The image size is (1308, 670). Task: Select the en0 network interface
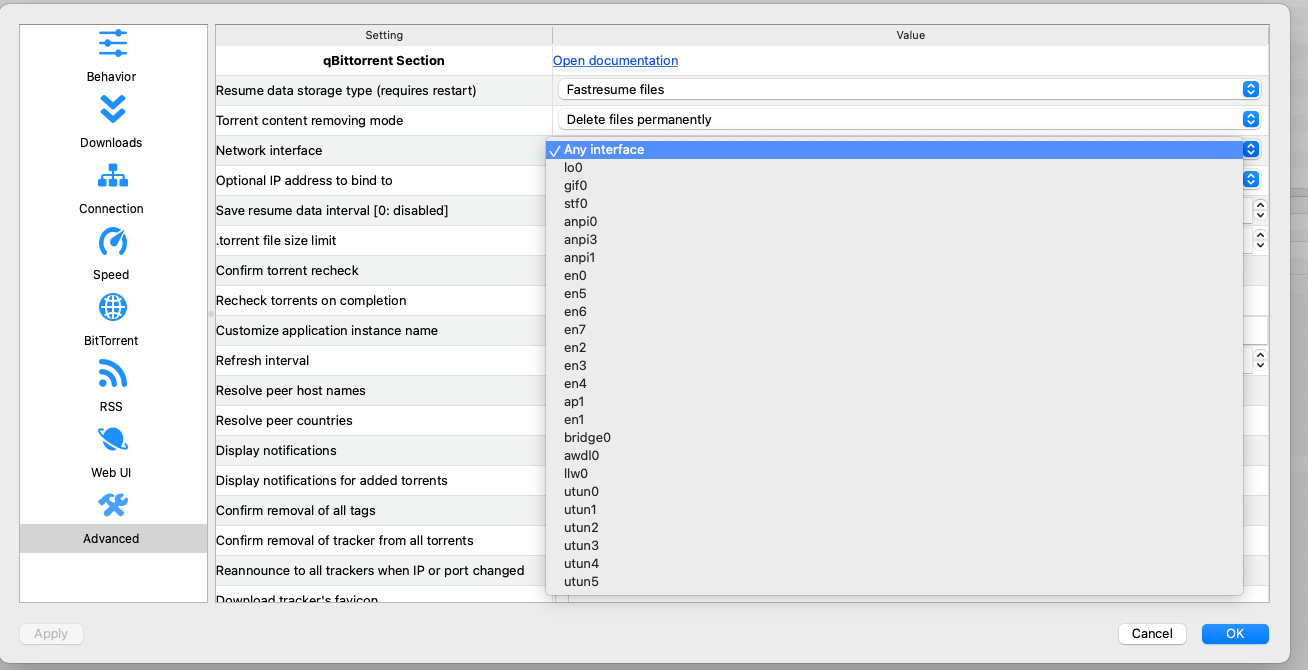click(894, 276)
